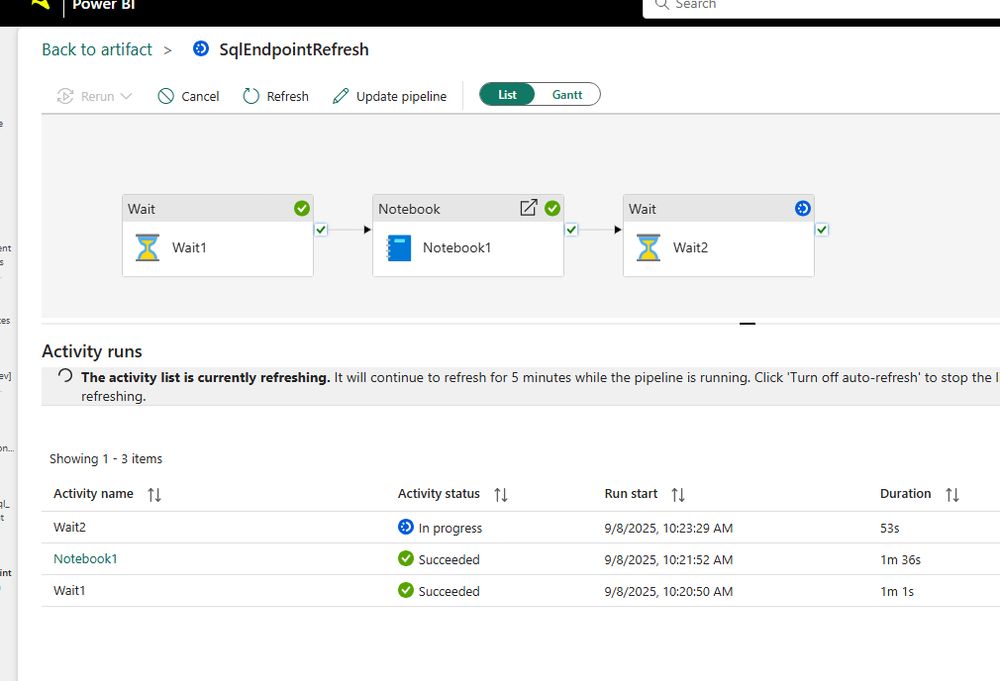Sort by Duration arrows
The height and width of the screenshot is (681, 1000).
[x=952, y=495]
